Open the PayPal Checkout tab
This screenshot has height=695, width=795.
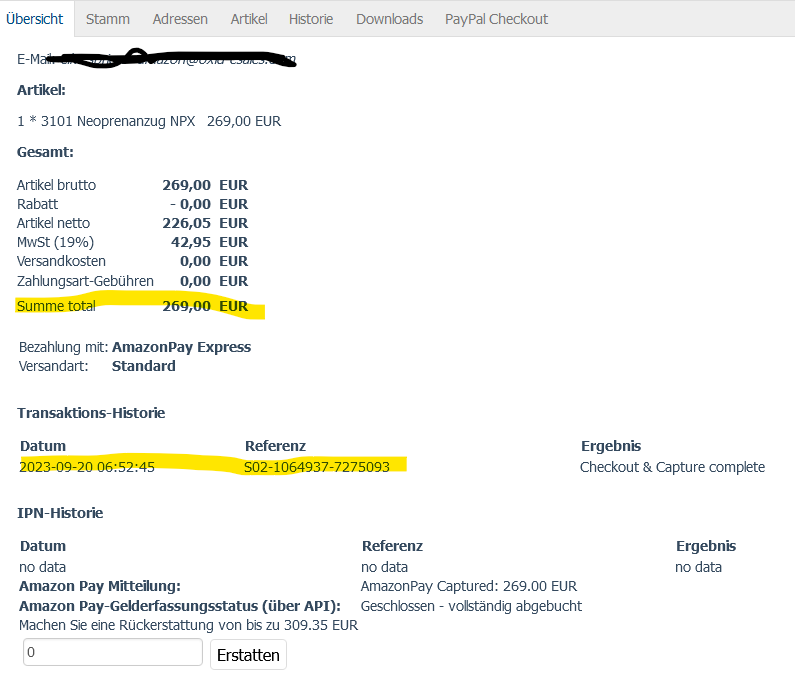tap(496, 19)
